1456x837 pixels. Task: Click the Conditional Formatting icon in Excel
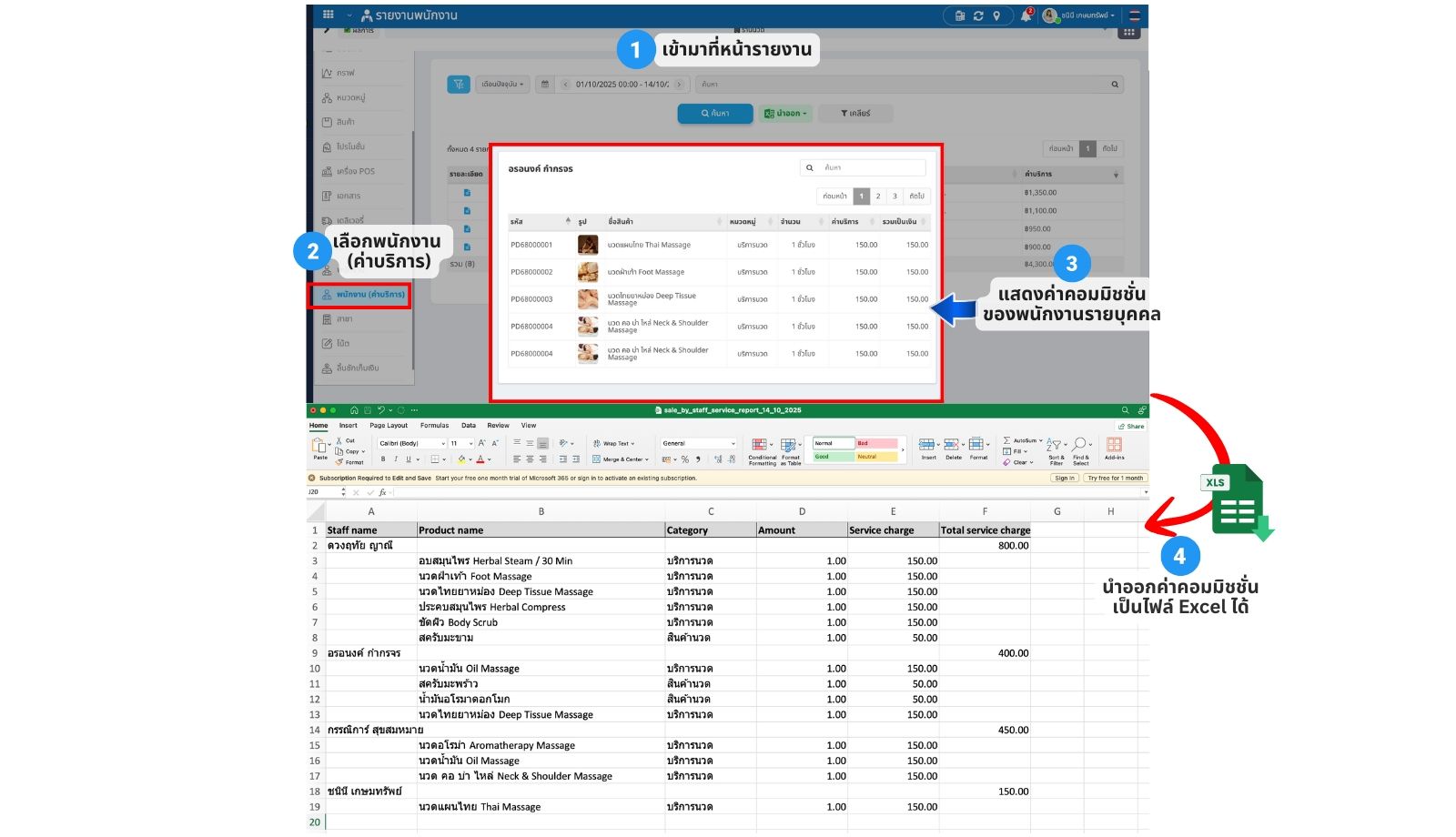coord(760,447)
